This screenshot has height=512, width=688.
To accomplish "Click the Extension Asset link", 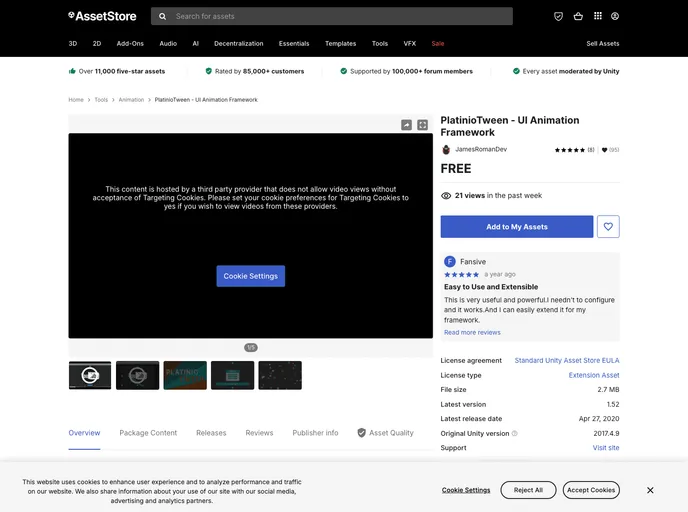I will [594, 375].
